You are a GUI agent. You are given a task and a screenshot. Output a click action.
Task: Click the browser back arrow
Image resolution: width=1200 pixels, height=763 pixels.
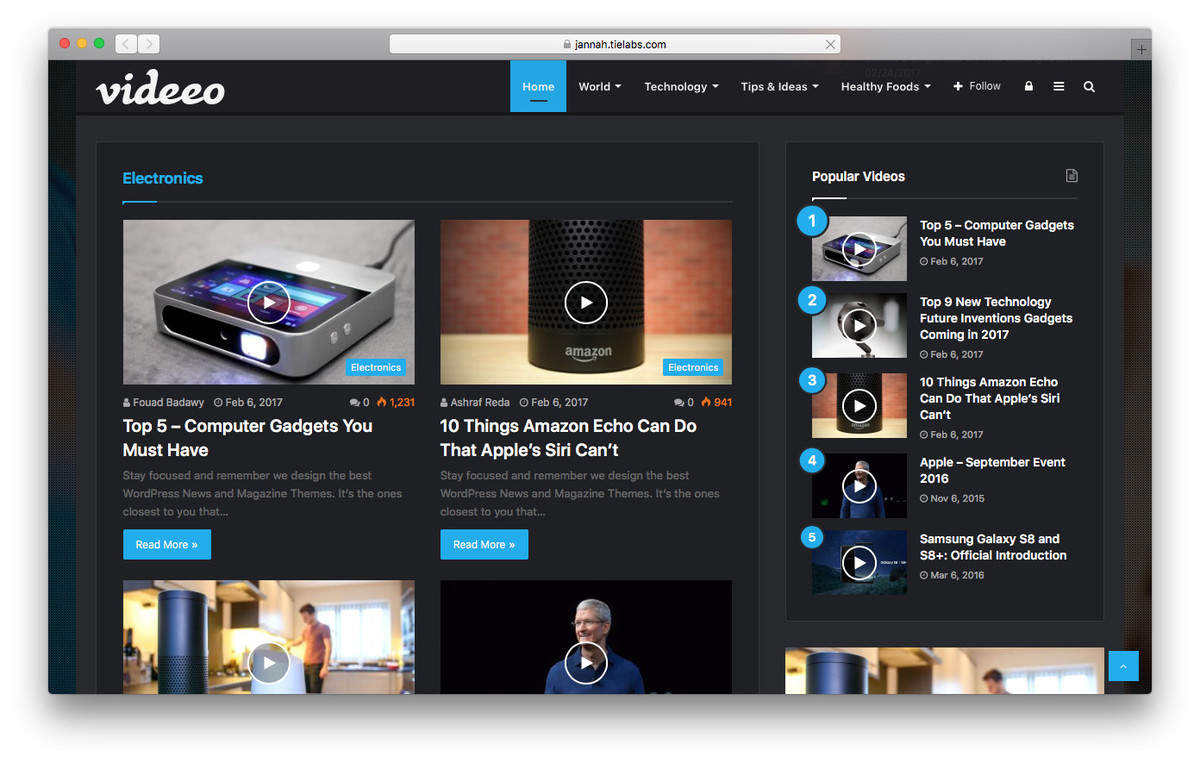tap(126, 44)
